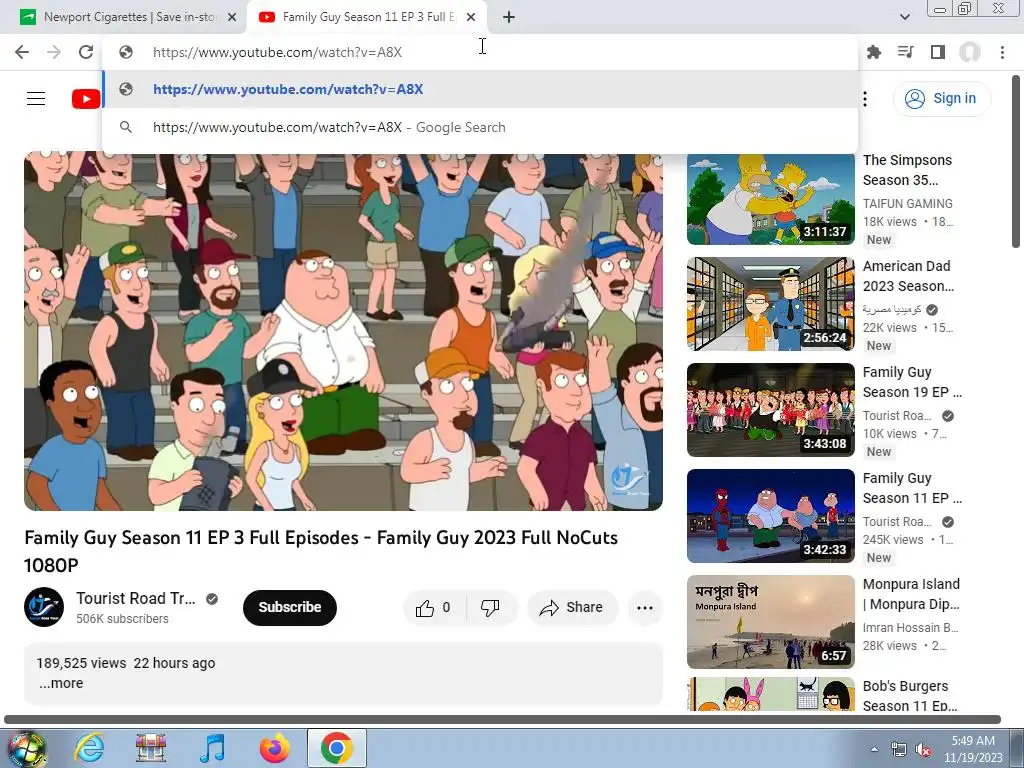
Task: Click the horizontal scrollbar at bottom
Action: [502, 720]
